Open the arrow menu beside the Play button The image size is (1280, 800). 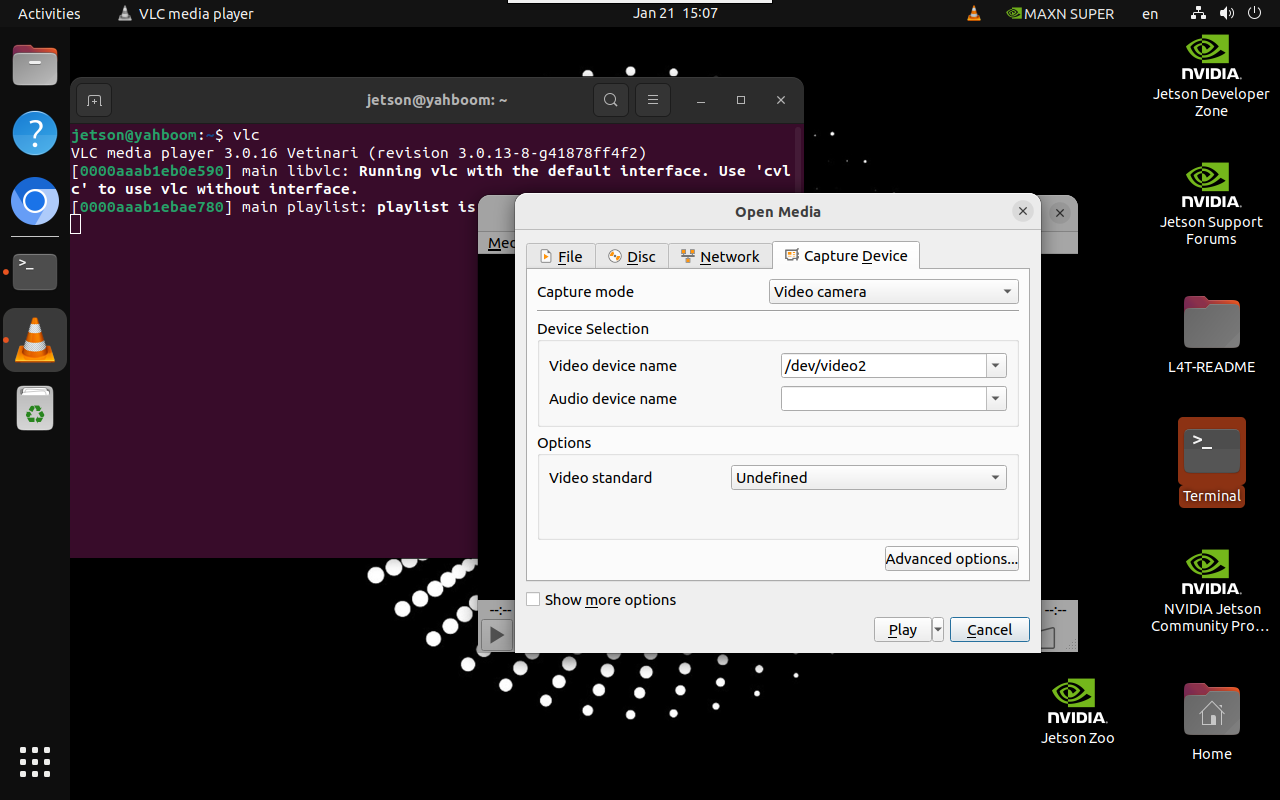click(937, 630)
